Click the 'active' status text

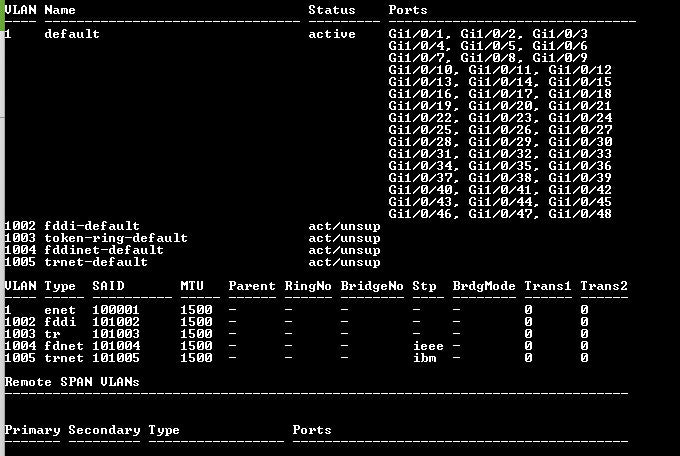[x=332, y=34]
